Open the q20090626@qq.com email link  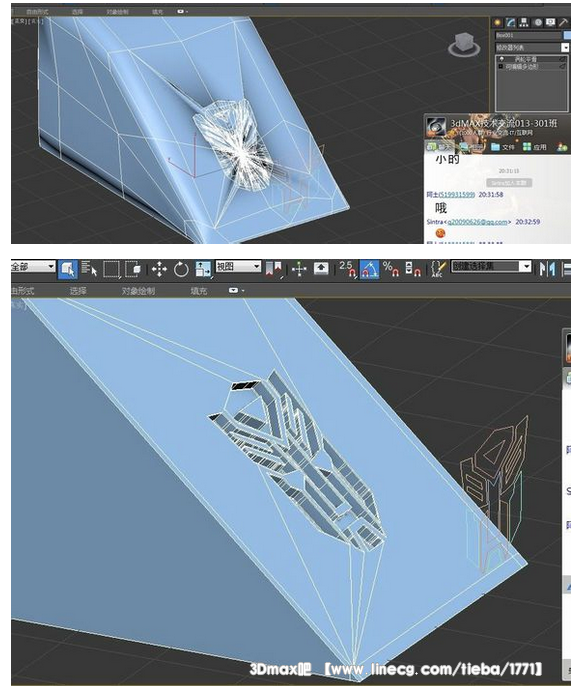tap(476, 222)
